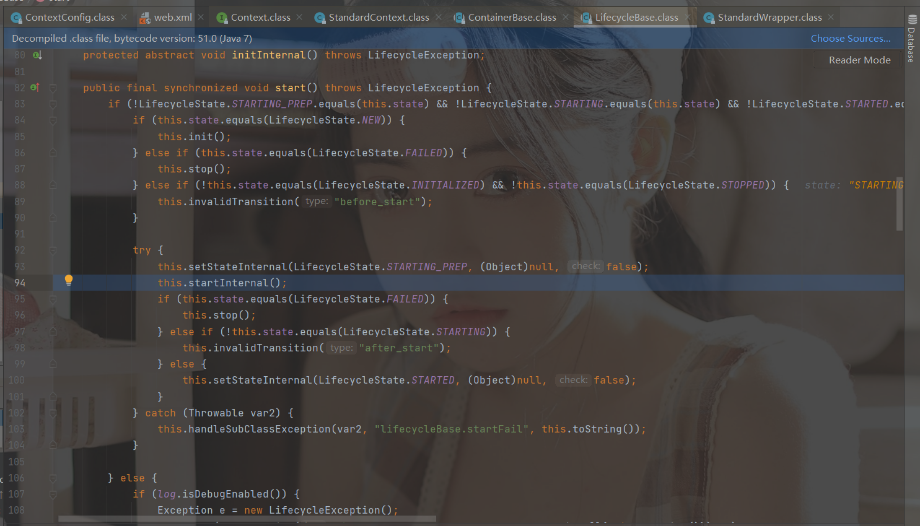Click new LifecycleException() on line 108

coord(320,510)
